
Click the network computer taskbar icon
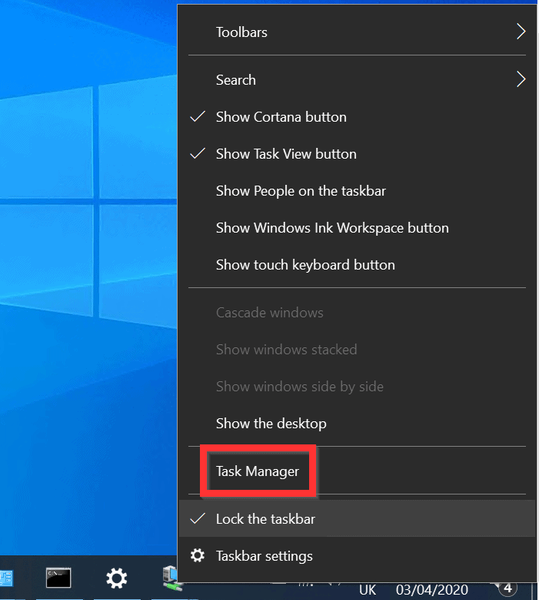point(170,578)
